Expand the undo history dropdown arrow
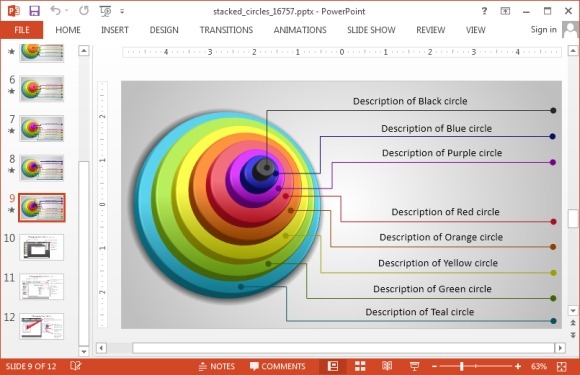Image resolution: width=580 pixels, height=375 pixels. click(67, 11)
